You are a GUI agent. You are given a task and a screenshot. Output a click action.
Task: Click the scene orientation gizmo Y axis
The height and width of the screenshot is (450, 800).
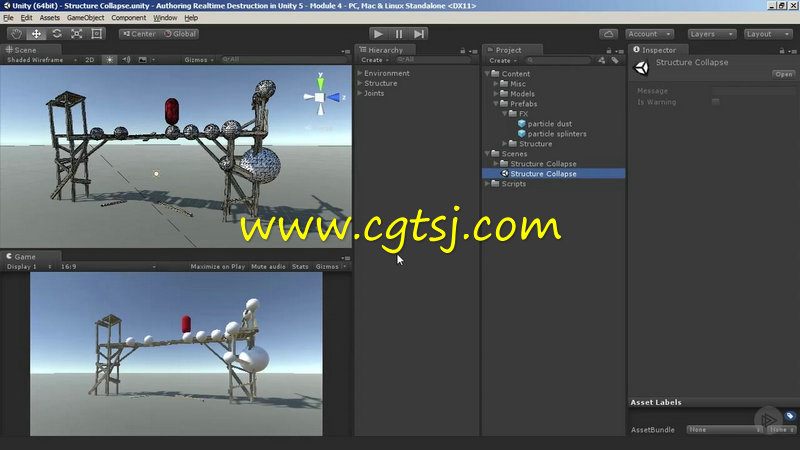pyautogui.click(x=320, y=82)
